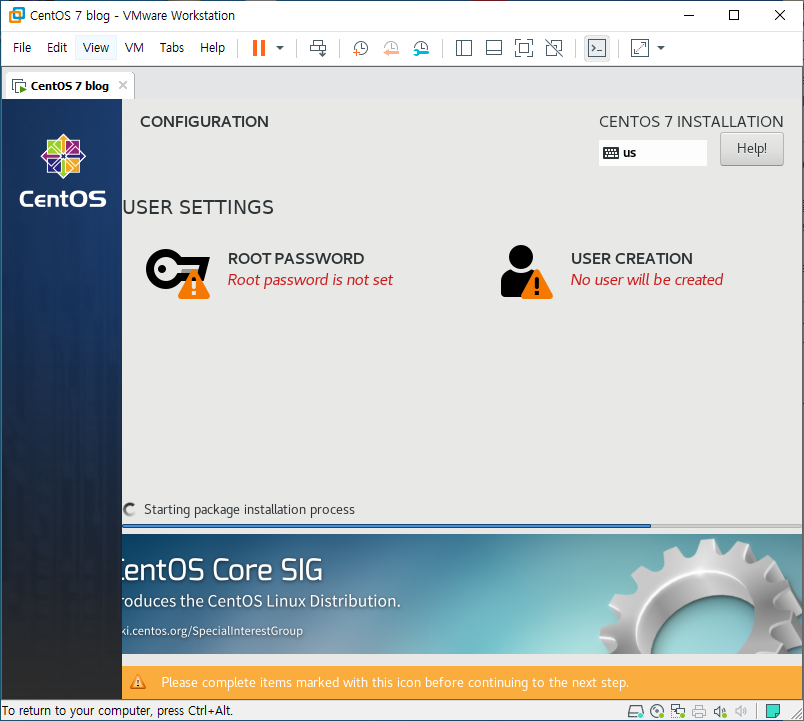804x721 pixels.
Task: Select the CentOS 7 blog tab
Action: 70,86
